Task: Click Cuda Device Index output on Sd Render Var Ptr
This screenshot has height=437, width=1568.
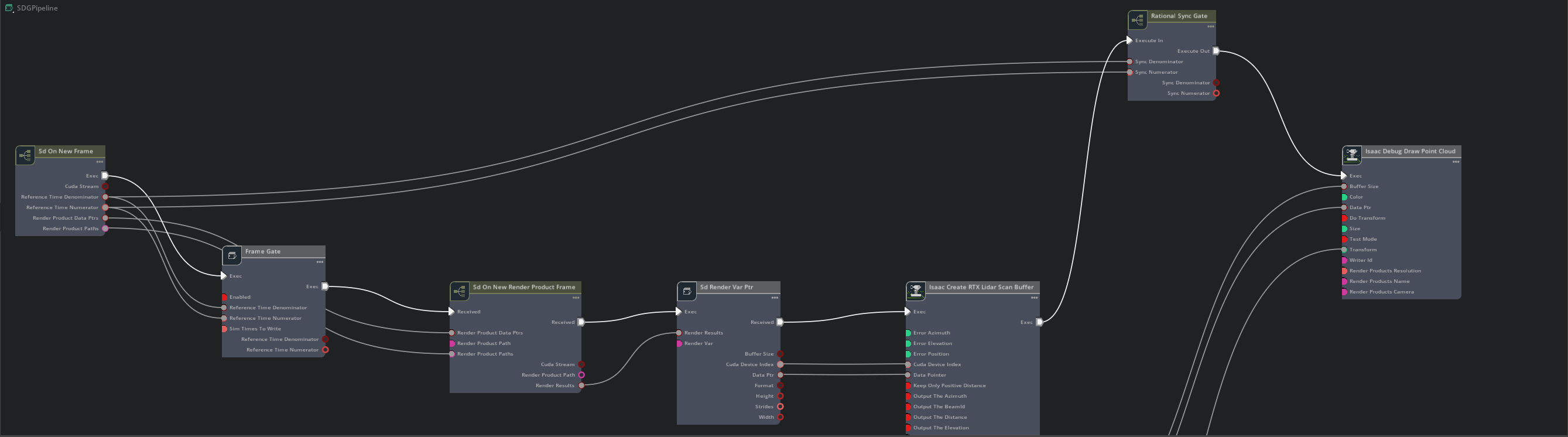Action: point(780,364)
